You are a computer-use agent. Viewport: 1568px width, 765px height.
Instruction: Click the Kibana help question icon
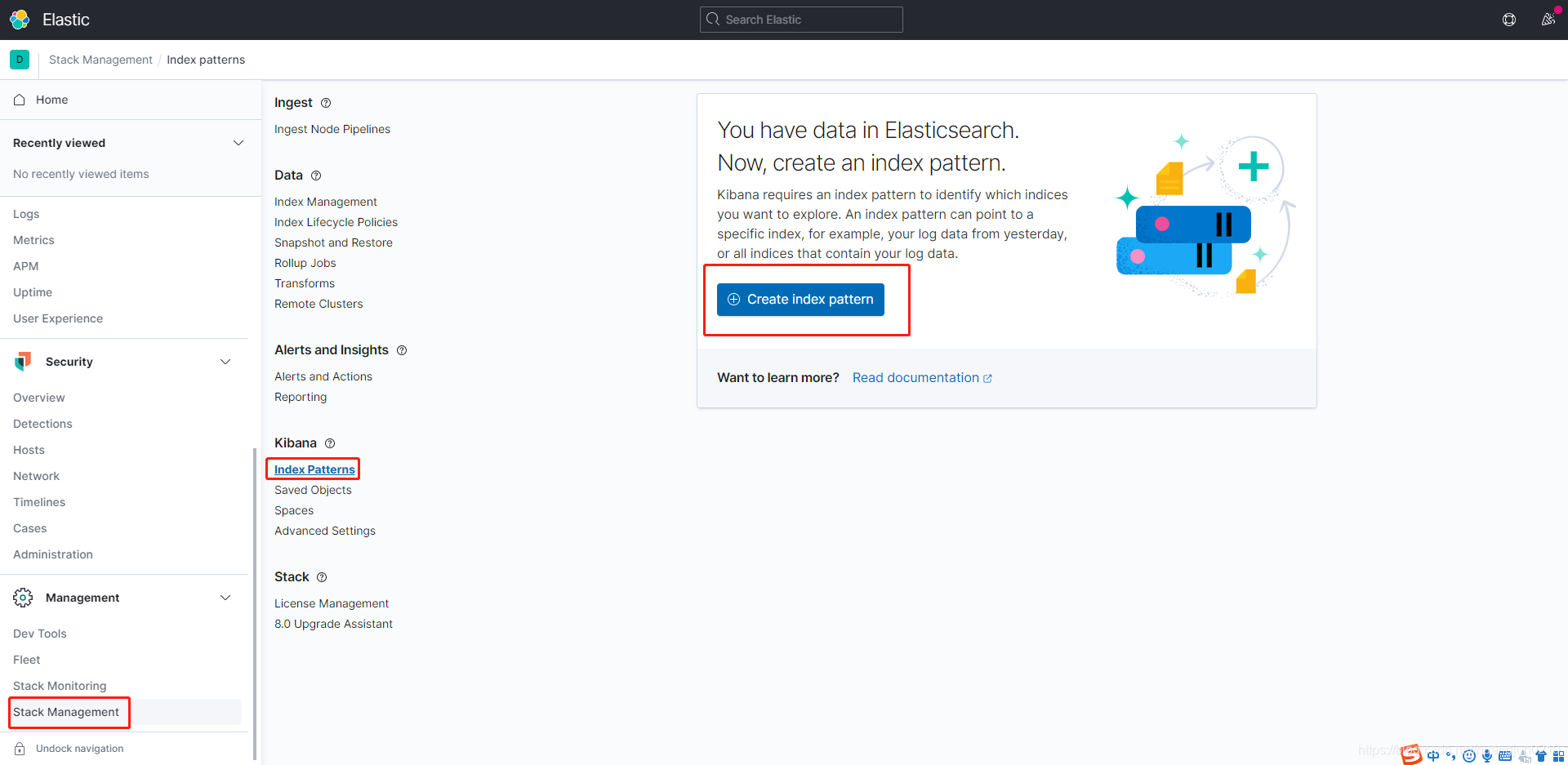(330, 443)
